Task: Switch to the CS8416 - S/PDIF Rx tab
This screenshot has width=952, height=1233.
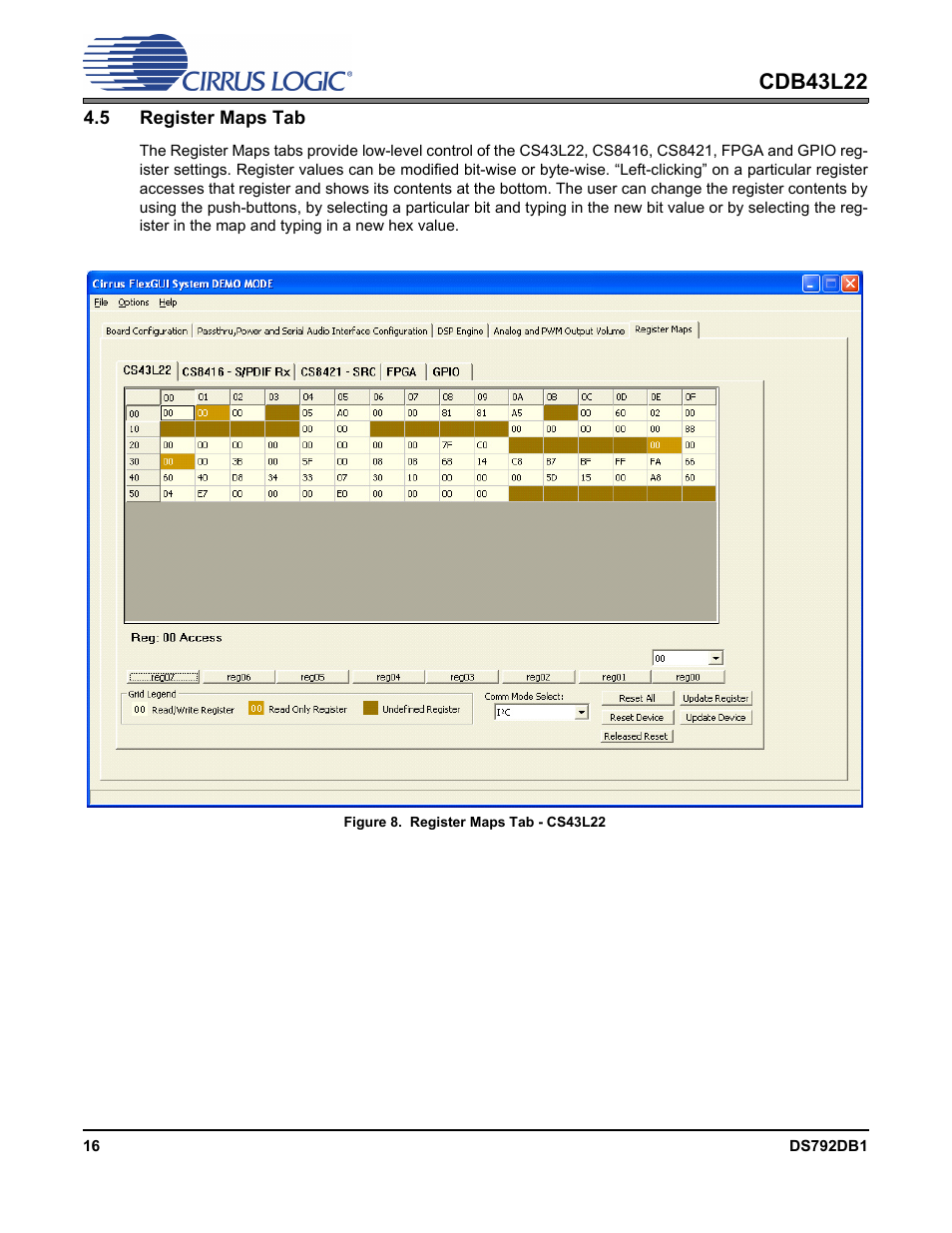Action: 235,371
